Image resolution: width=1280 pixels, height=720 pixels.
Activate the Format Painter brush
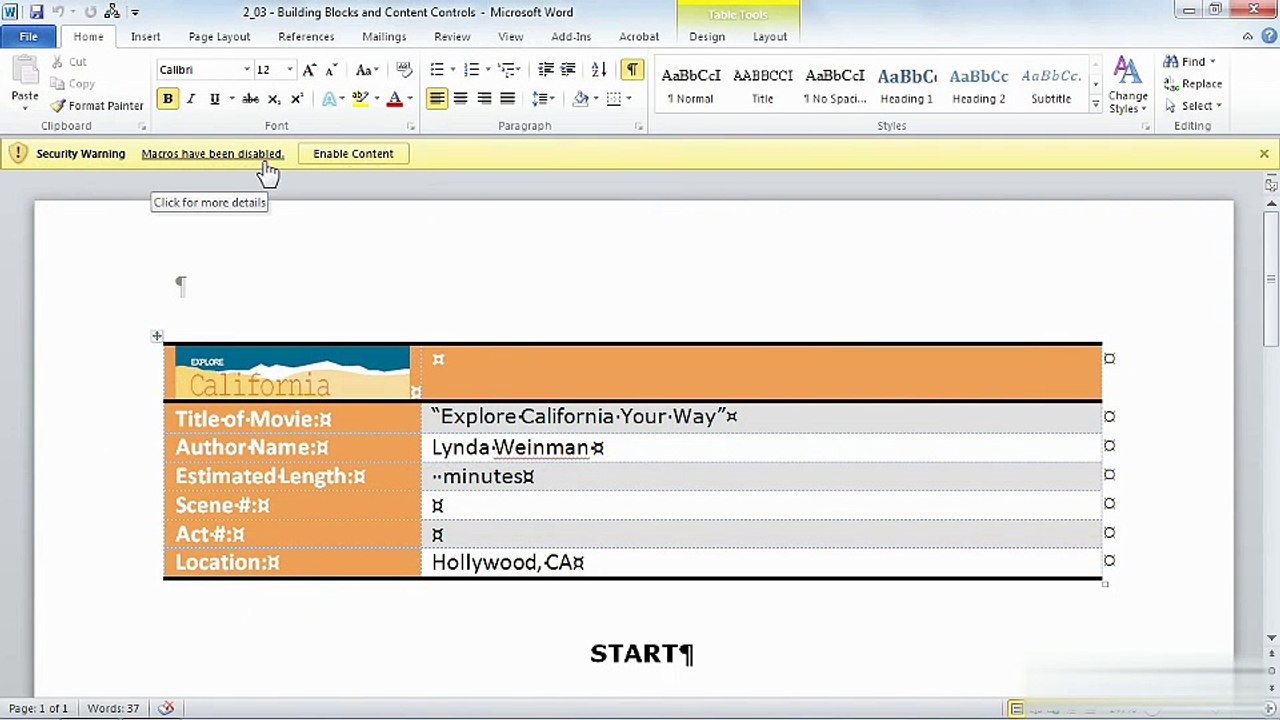(97, 106)
